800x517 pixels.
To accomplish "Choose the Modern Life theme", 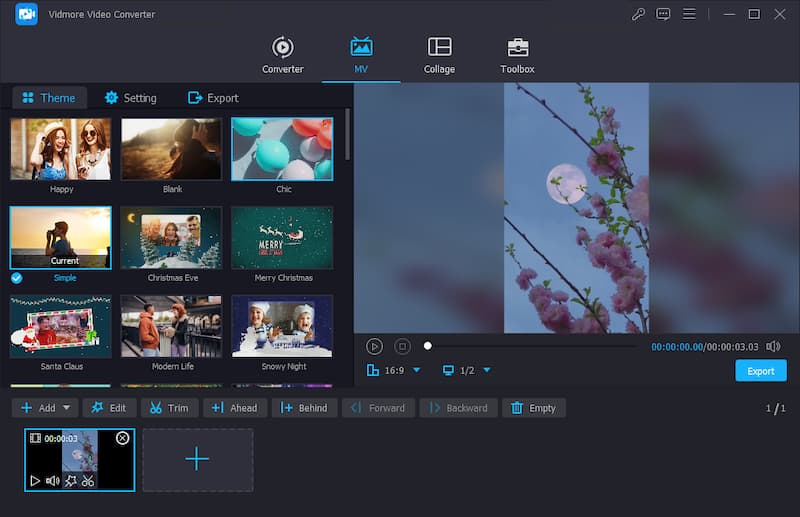I will coord(171,327).
